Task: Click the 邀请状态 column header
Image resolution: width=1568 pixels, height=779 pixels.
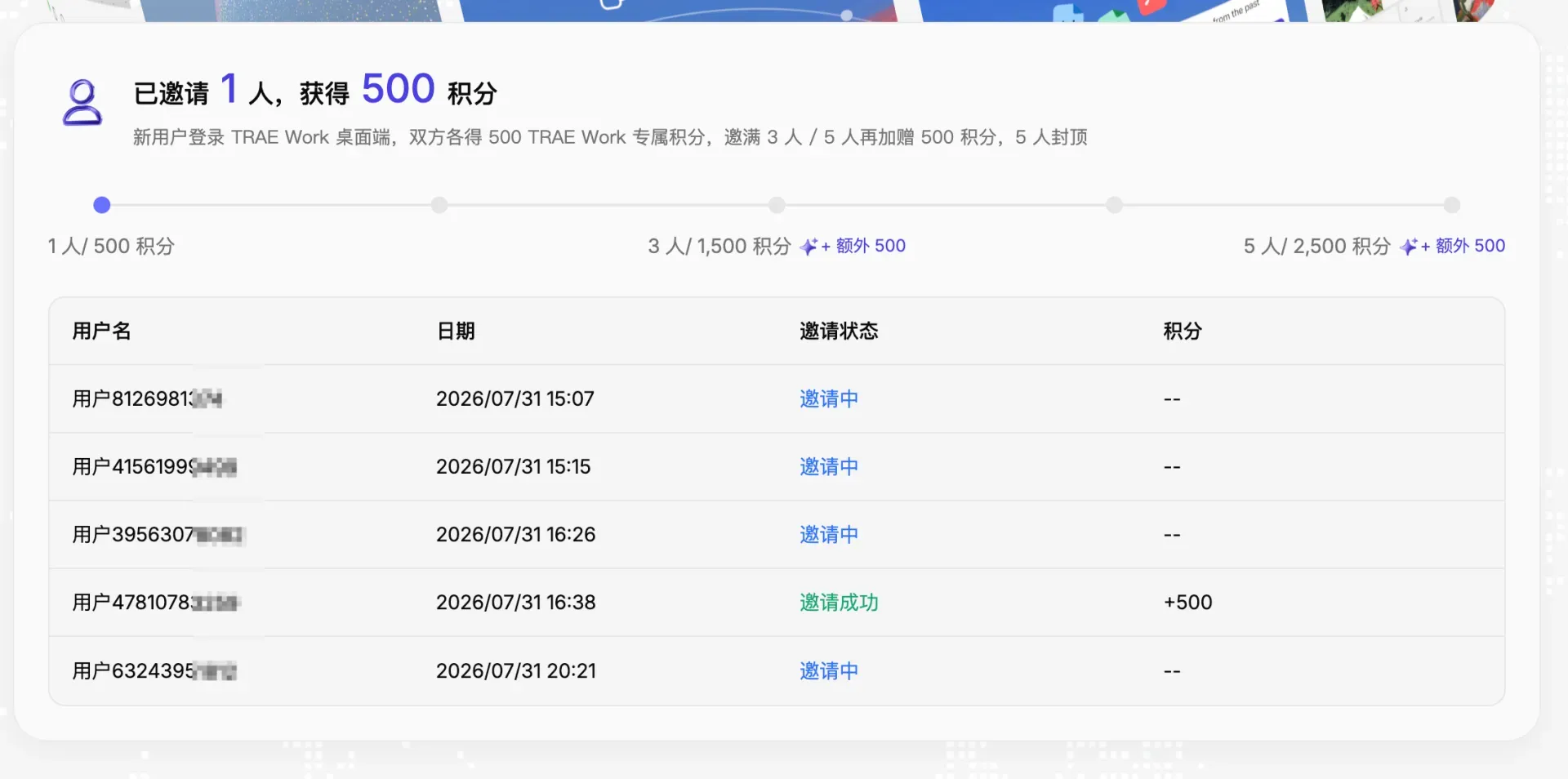Action: [839, 331]
